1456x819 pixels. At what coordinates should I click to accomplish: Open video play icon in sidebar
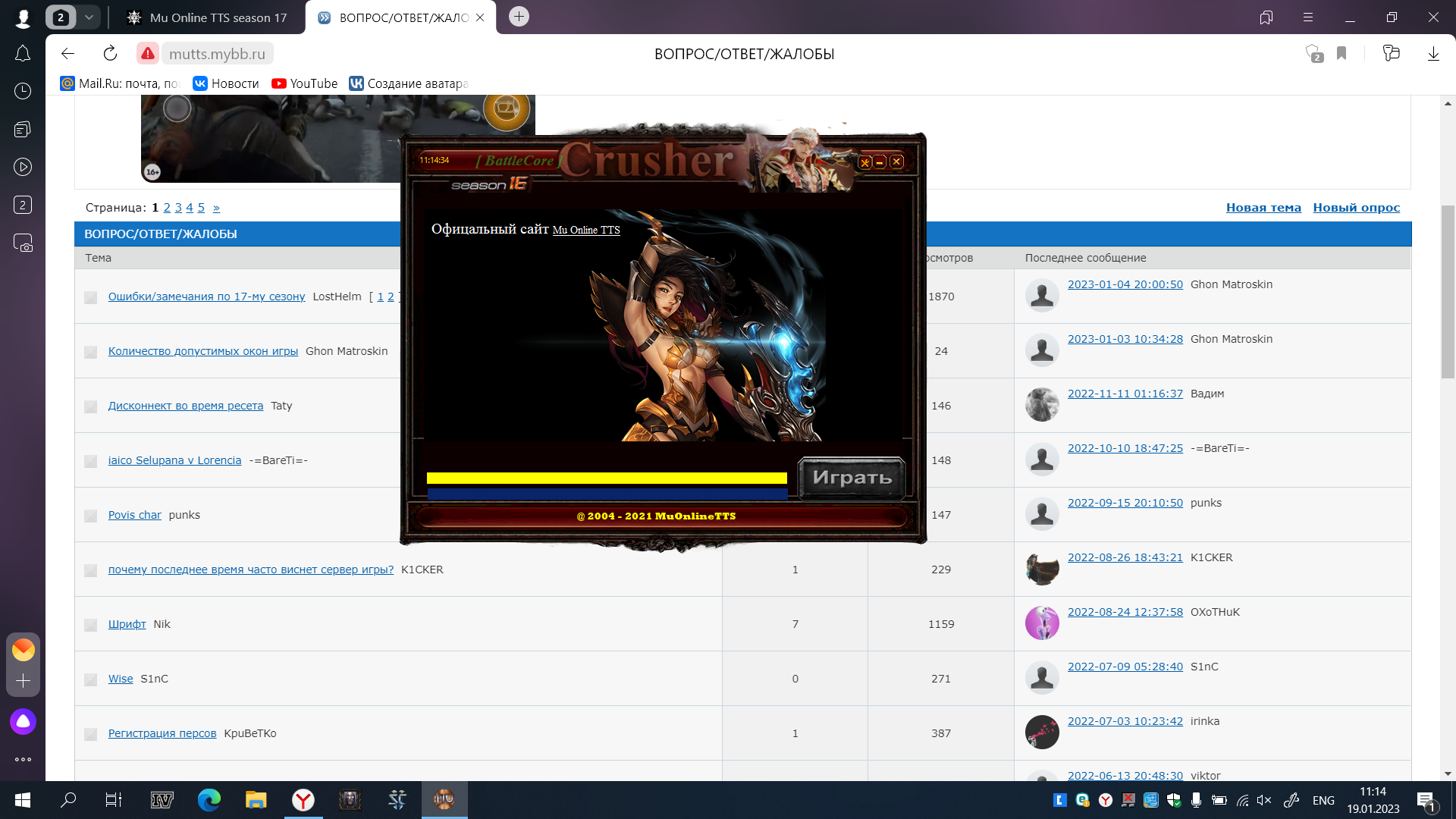tap(23, 167)
